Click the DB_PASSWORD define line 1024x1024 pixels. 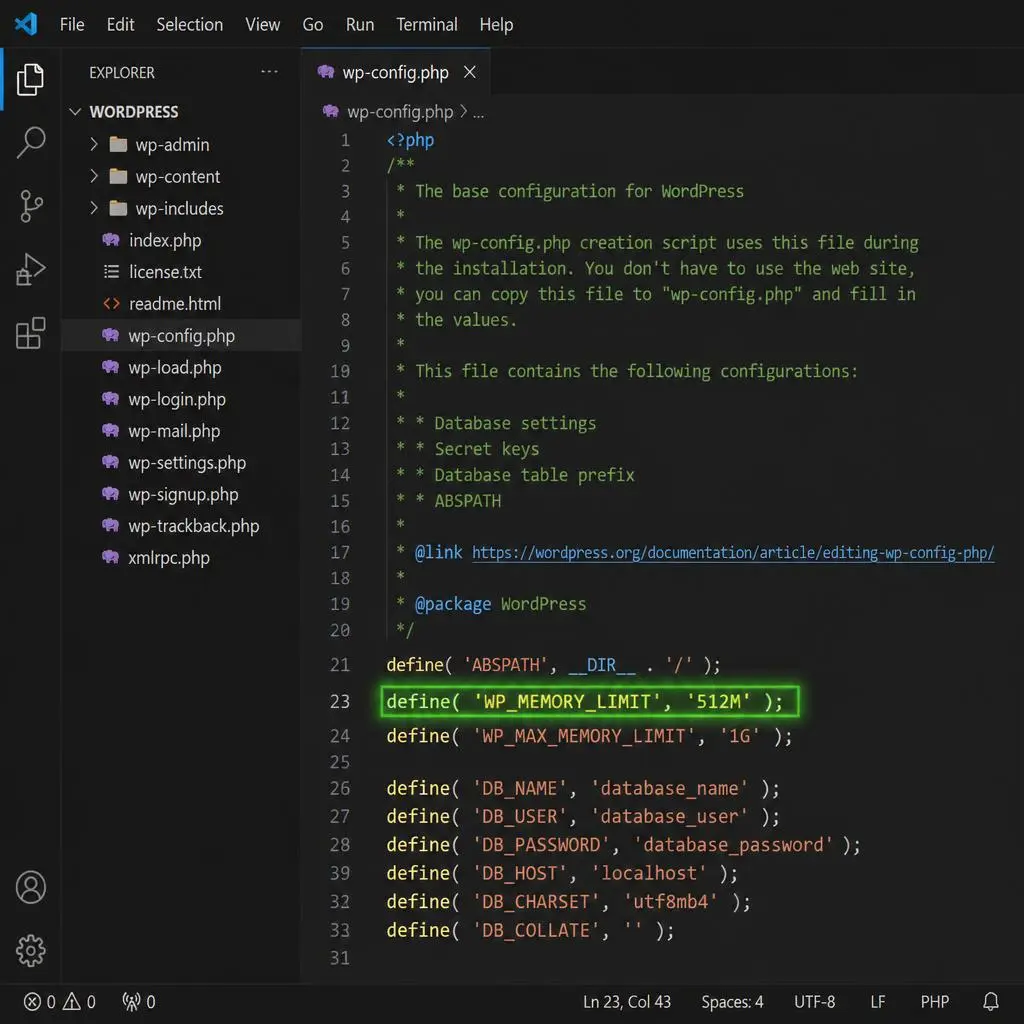(x=623, y=845)
